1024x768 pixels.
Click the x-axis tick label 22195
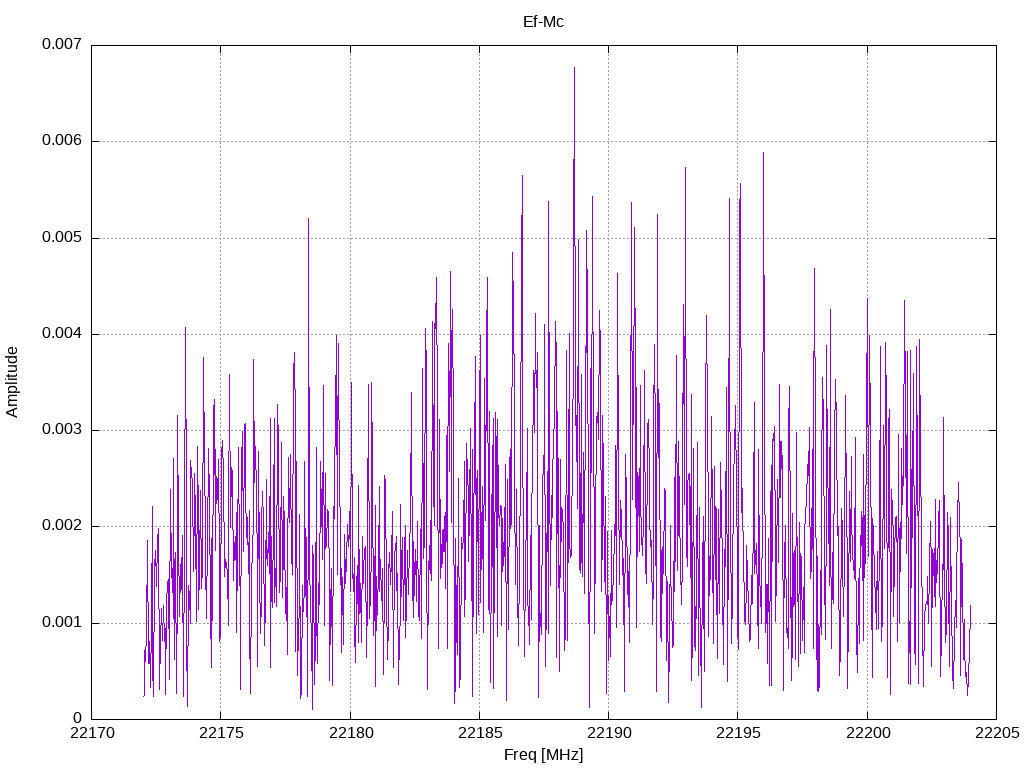[x=738, y=733]
